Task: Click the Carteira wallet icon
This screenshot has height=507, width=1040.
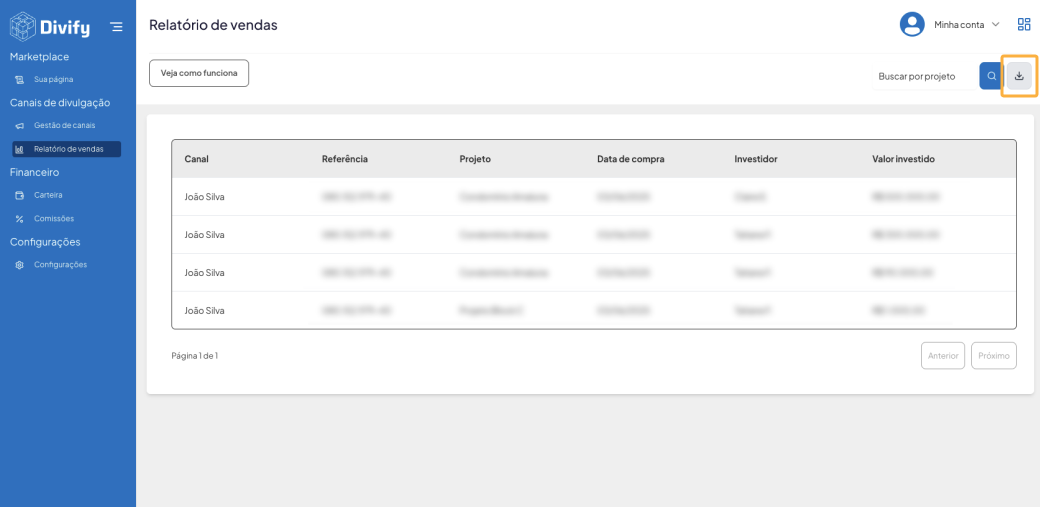Action: tap(20, 195)
